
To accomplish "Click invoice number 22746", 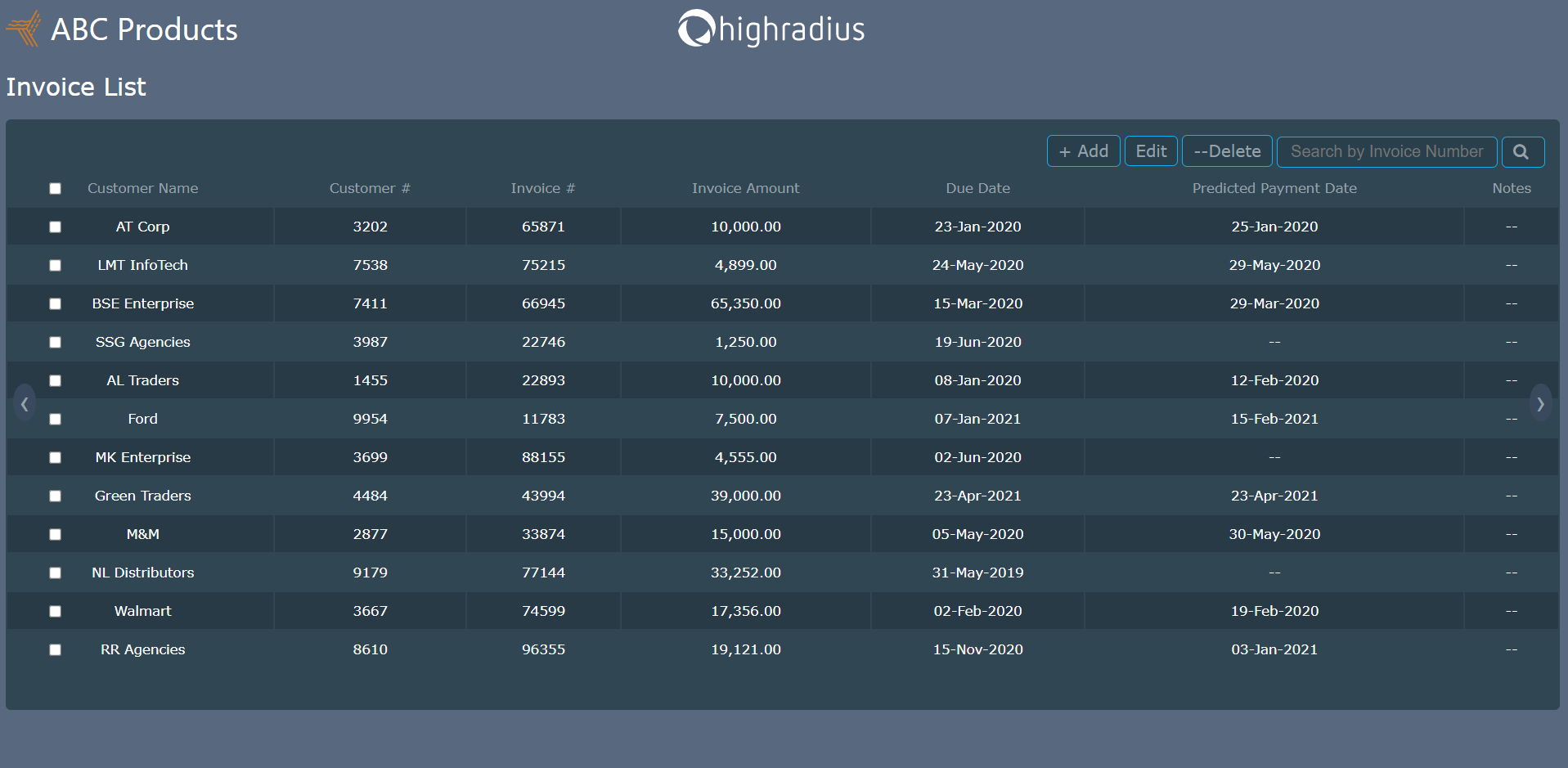I will [543, 342].
